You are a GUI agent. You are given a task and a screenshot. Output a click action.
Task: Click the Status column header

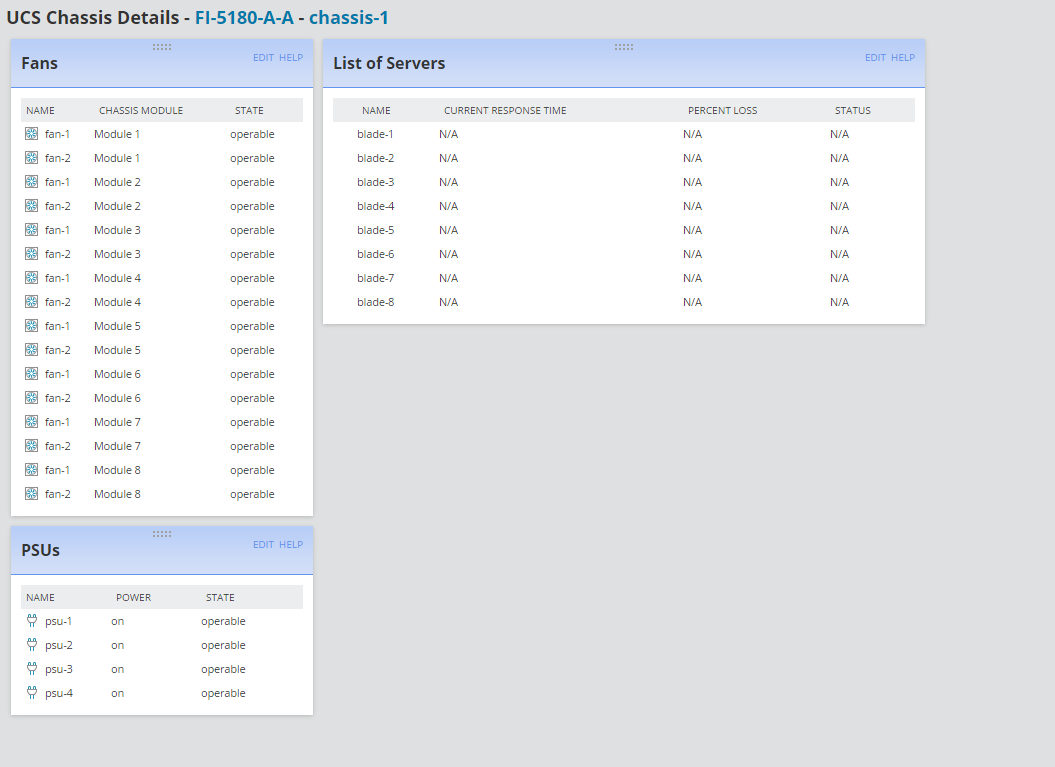click(852, 110)
